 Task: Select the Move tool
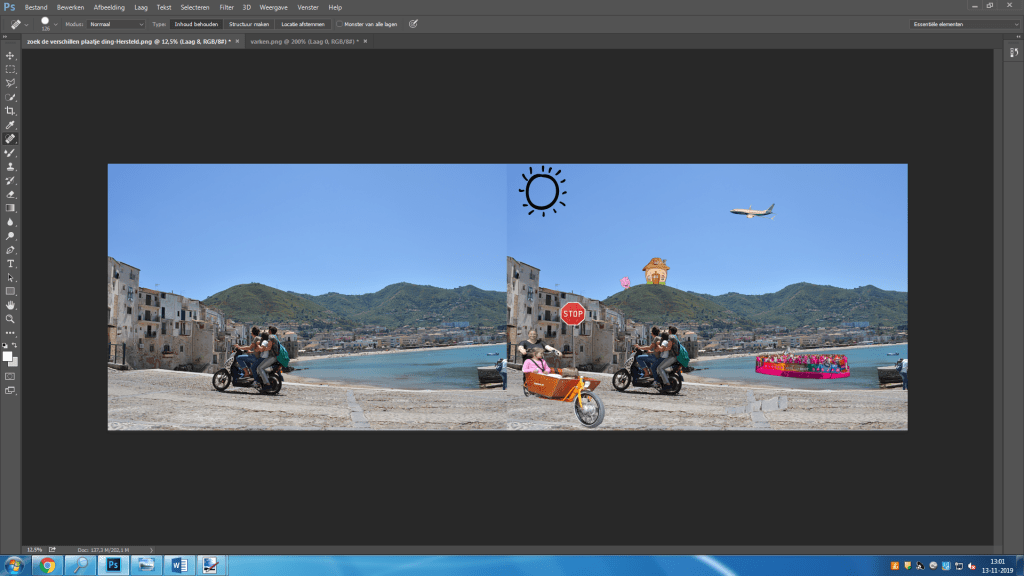pyautogui.click(x=10, y=56)
